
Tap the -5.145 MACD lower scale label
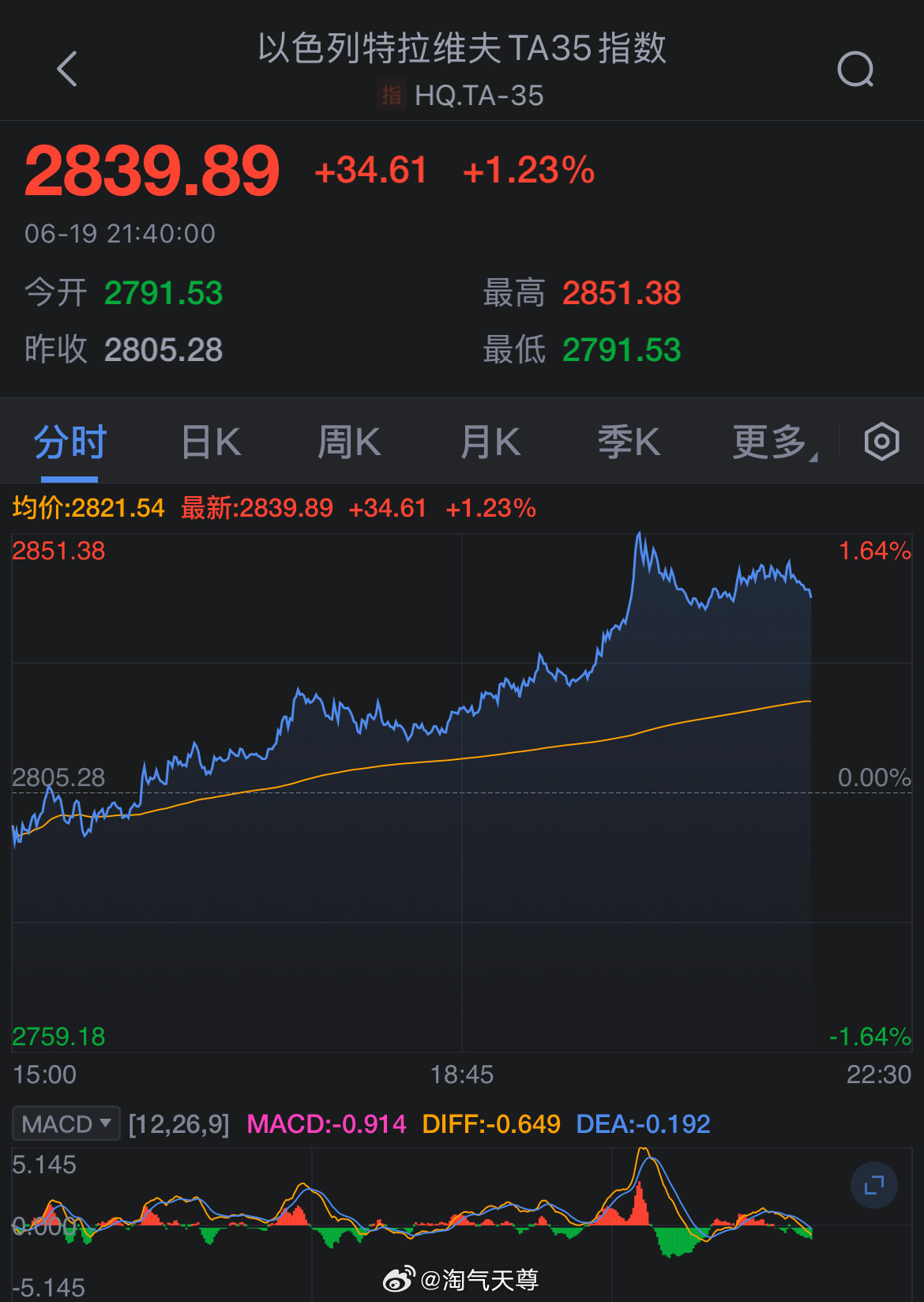click(x=48, y=1288)
